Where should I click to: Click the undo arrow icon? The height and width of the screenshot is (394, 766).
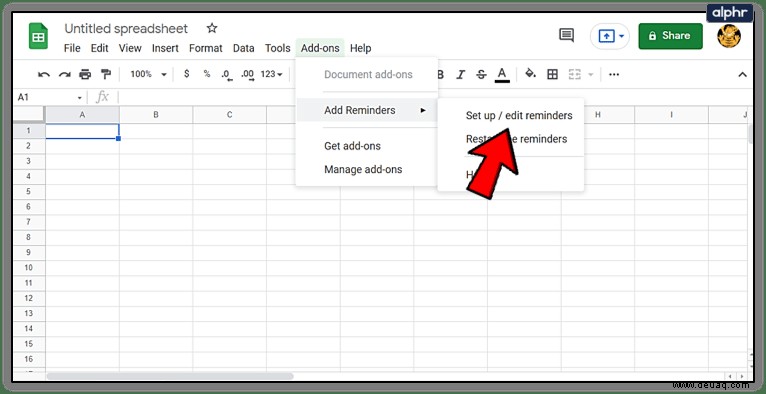[44, 75]
